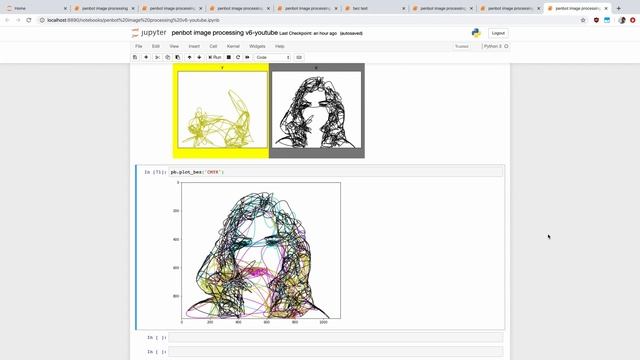640x360 pixels.
Task: Open the Help menu
Action: click(x=280, y=47)
